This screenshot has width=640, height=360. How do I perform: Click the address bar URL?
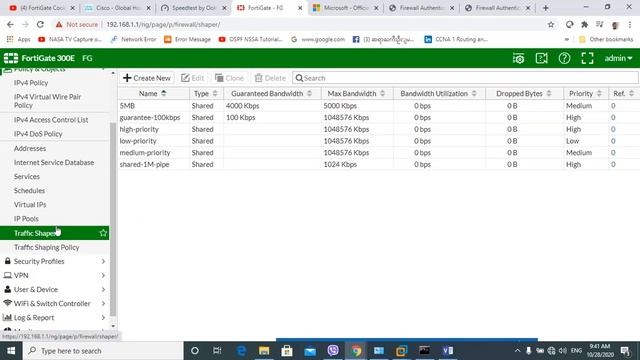[x=163, y=24]
